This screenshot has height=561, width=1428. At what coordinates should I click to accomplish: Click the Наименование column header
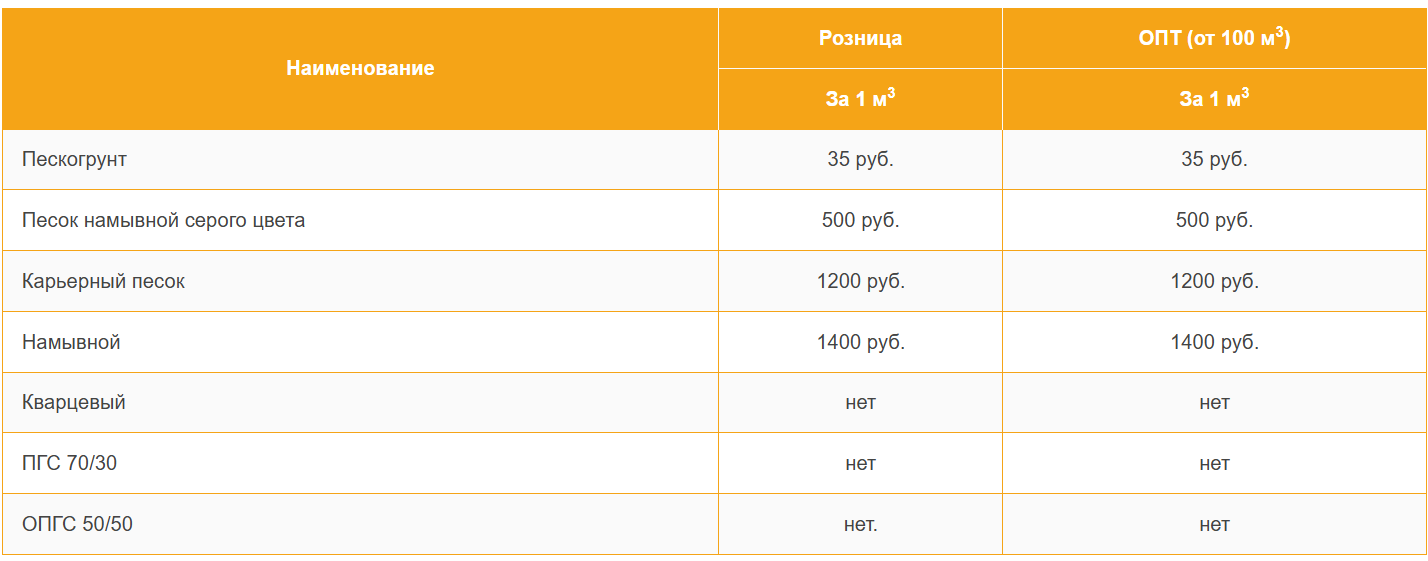[x=360, y=69]
